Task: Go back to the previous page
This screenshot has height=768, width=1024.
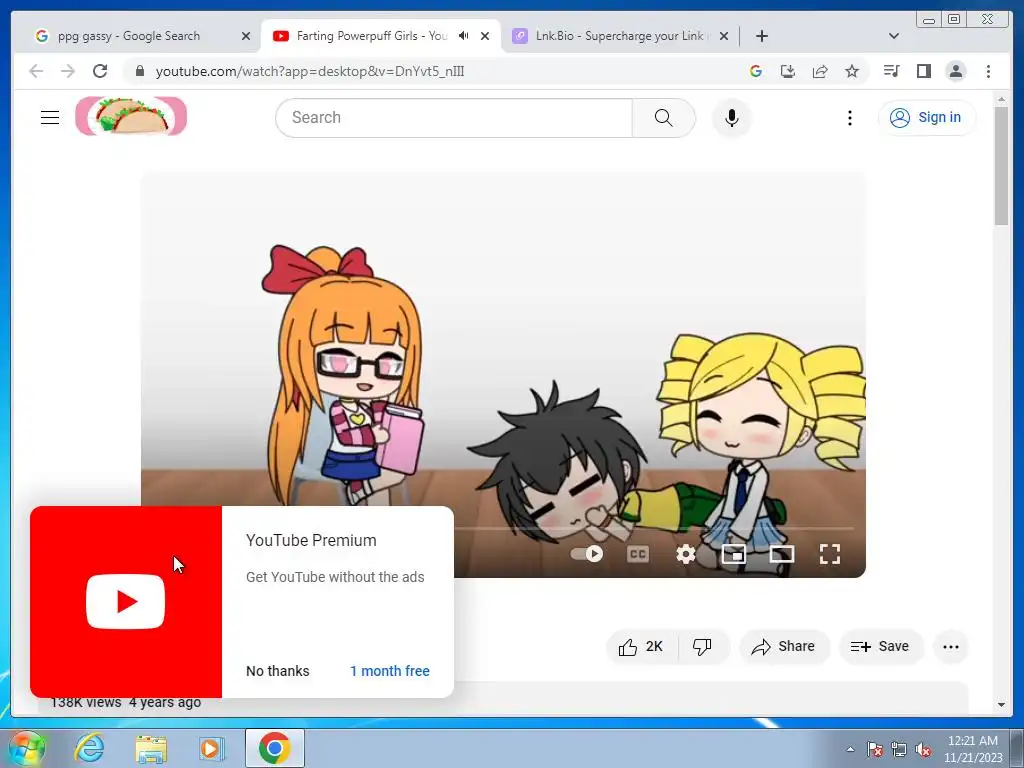Action: pos(36,71)
